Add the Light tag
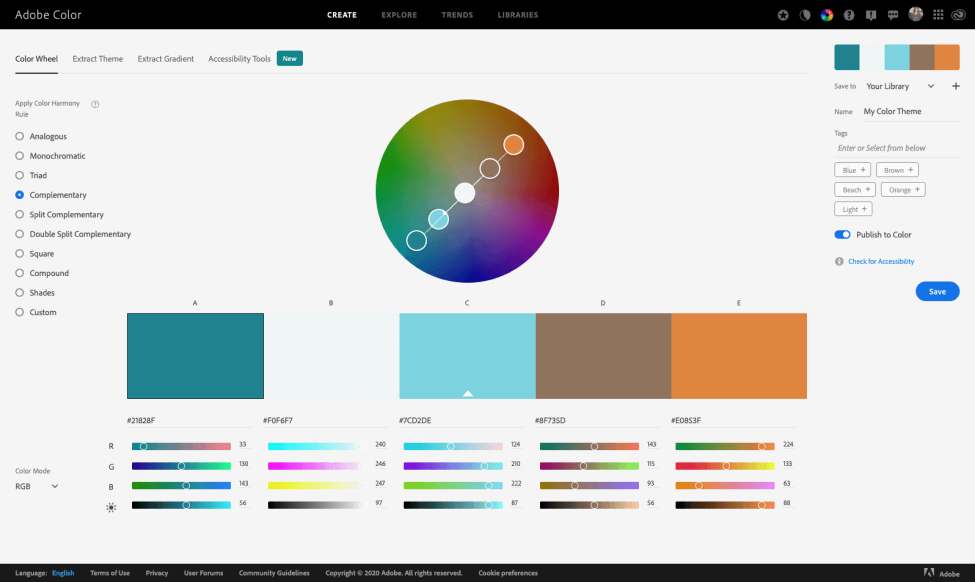Image resolution: width=975 pixels, height=582 pixels. (853, 209)
